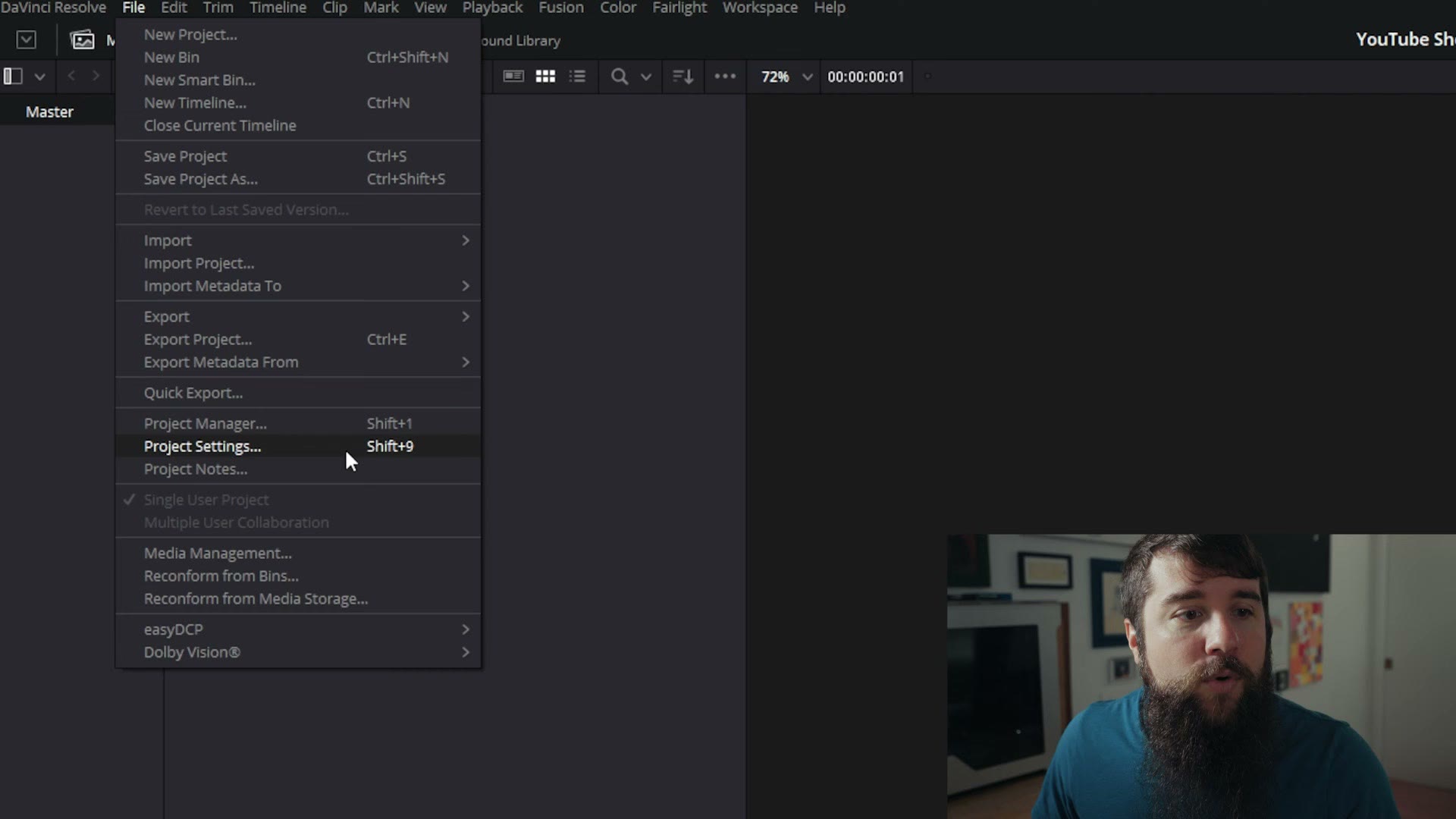This screenshot has width=1456, height=819.
Task: Go forward with the navigation right arrow
Action: [x=96, y=76]
